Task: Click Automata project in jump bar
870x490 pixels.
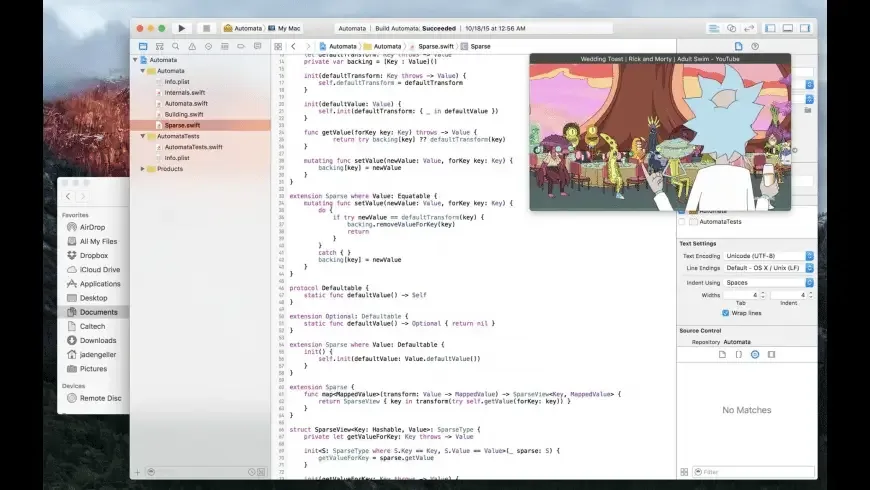Action: click(x=338, y=47)
